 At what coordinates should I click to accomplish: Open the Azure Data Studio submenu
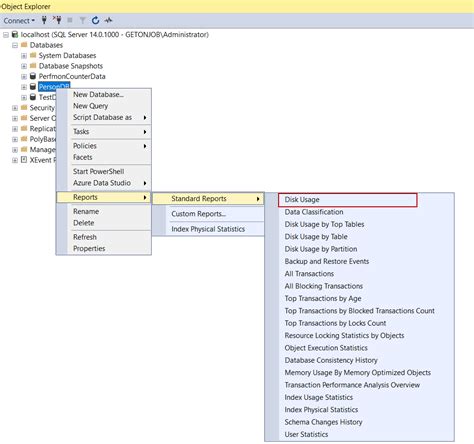(x=104, y=183)
